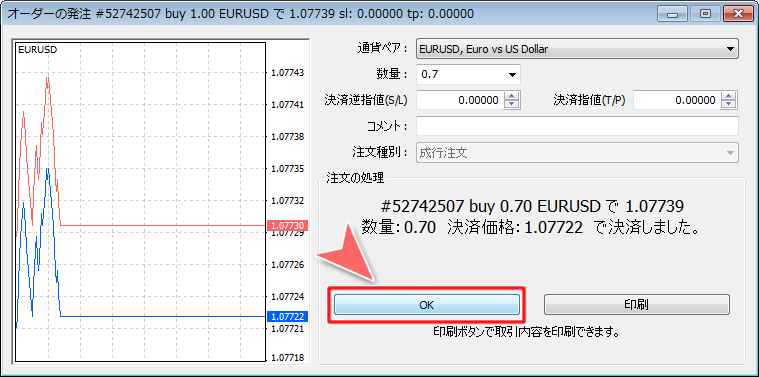
Task: Click the red 1.07730 ask price label
Action: [288, 226]
